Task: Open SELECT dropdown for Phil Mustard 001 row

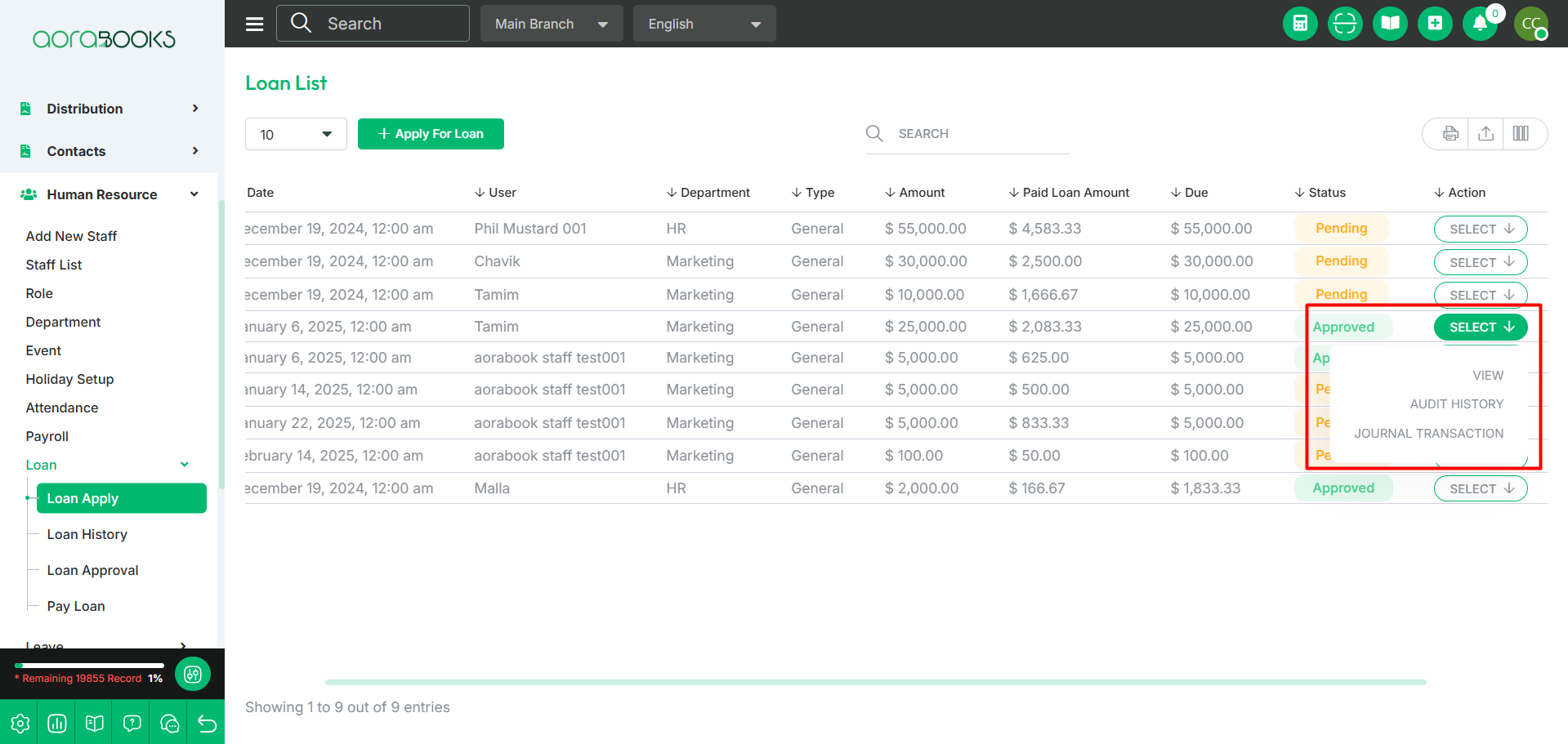Action: point(1481,229)
